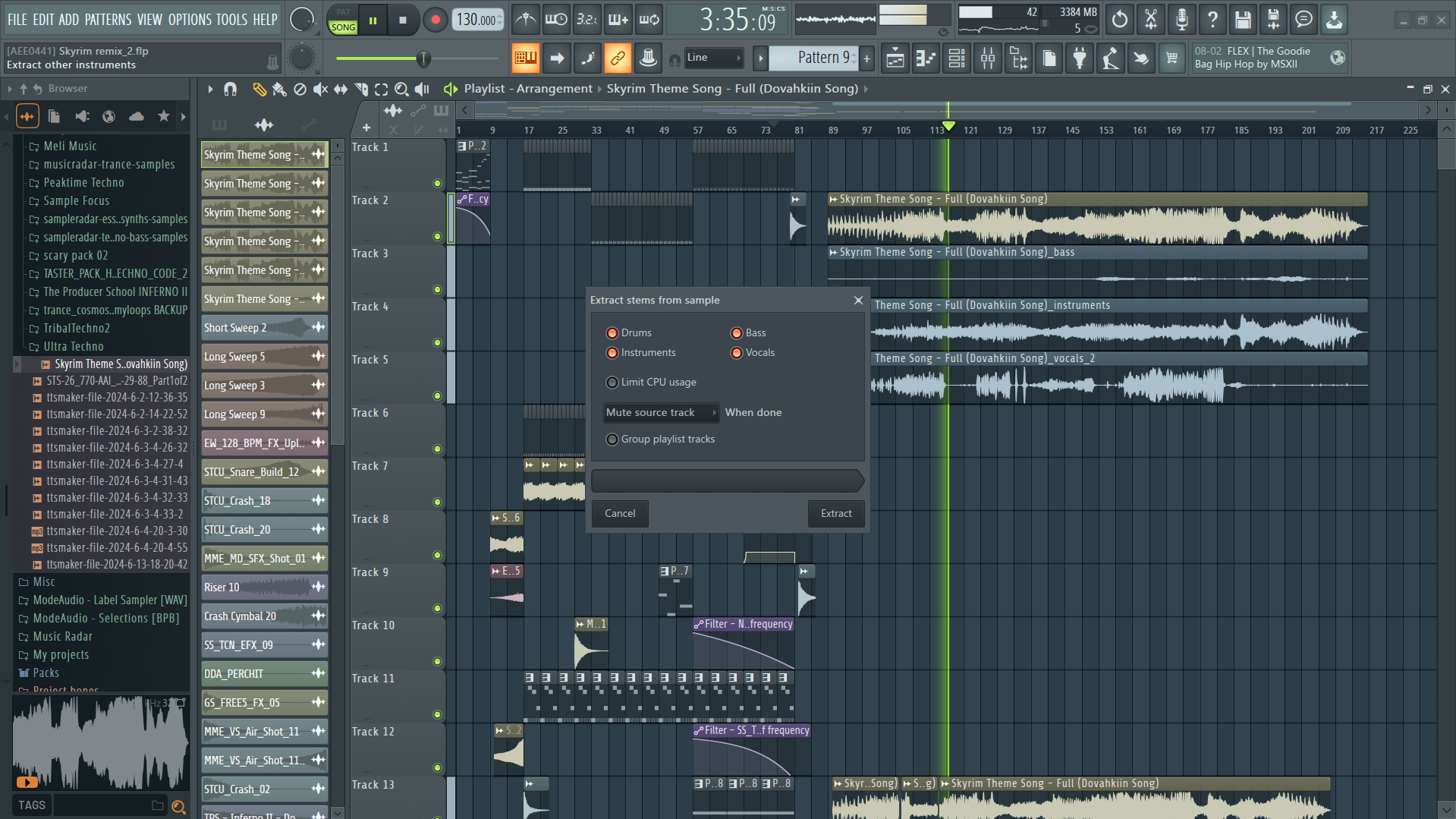Open the Mute source track dropdown
The width and height of the screenshot is (1456, 819).
click(x=661, y=413)
